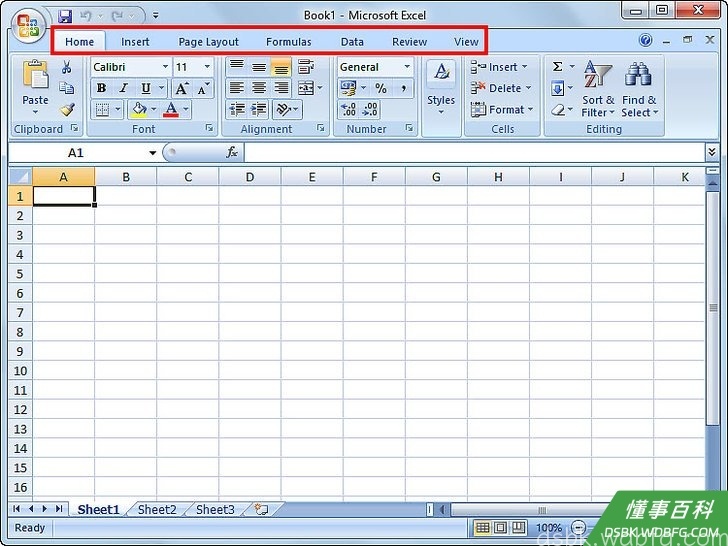Image resolution: width=728 pixels, height=546 pixels.
Task: Decrease the cell indent
Action: (x=237, y=110)
